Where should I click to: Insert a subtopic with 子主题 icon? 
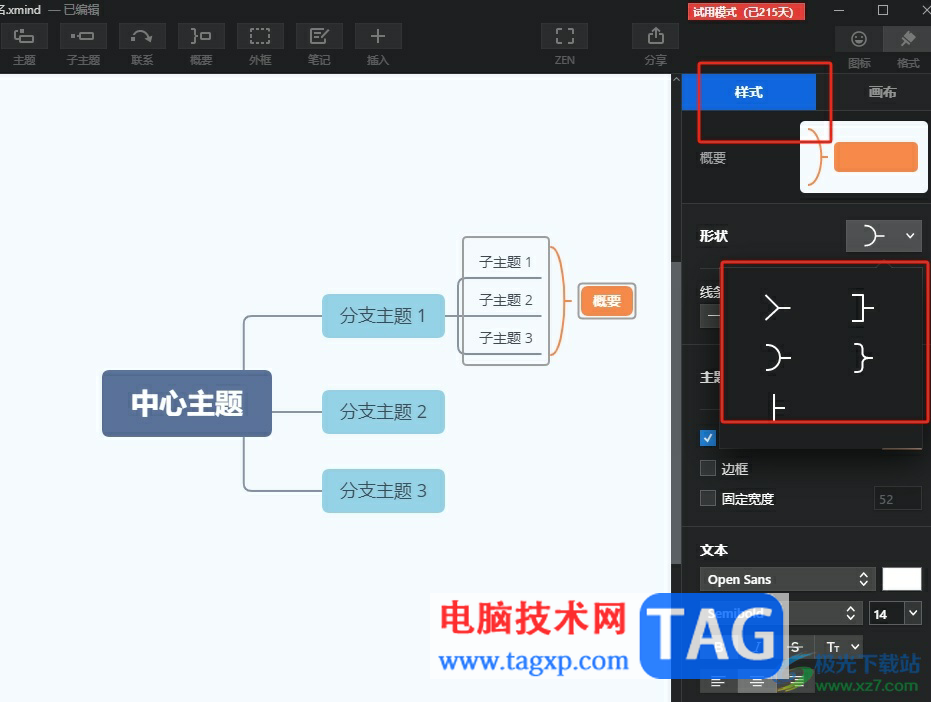pos(83,36)
